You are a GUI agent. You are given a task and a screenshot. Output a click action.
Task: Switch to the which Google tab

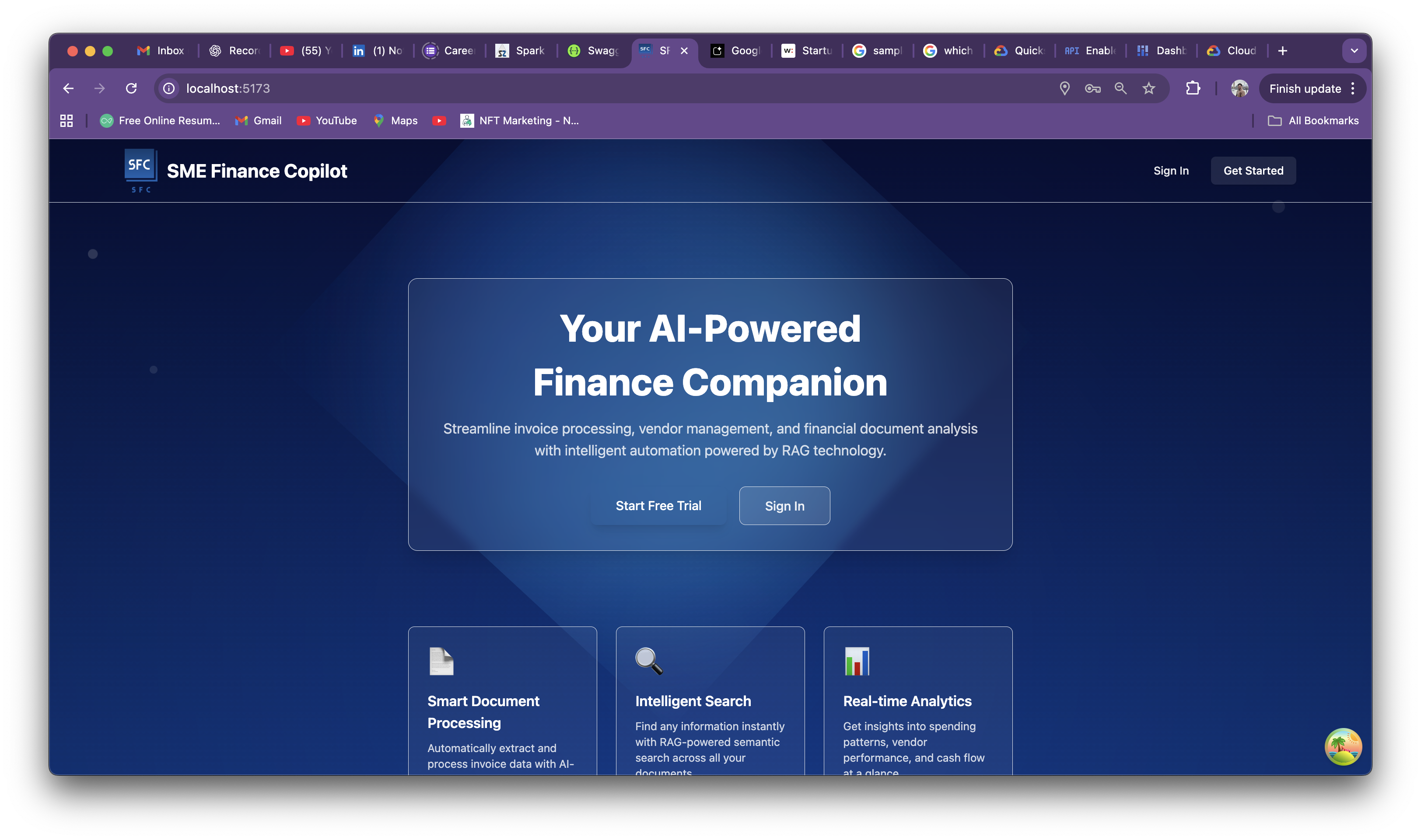[x=948, y=51]
